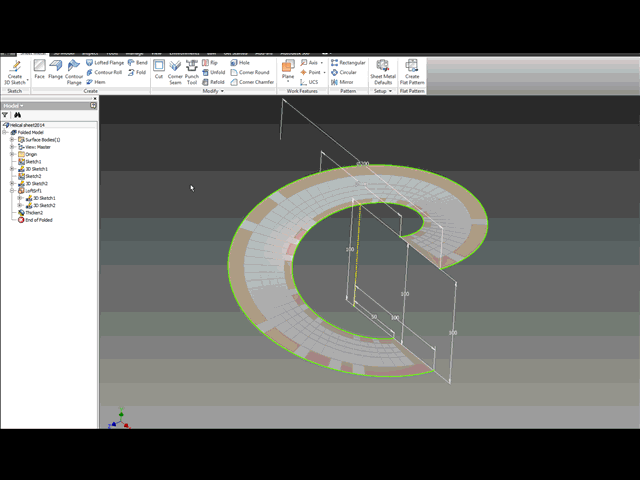This screenshot has width=640, height=480.
Task: Open Sheet Metal Defaults
Action: pyautogui.click(x=383, y=72)
